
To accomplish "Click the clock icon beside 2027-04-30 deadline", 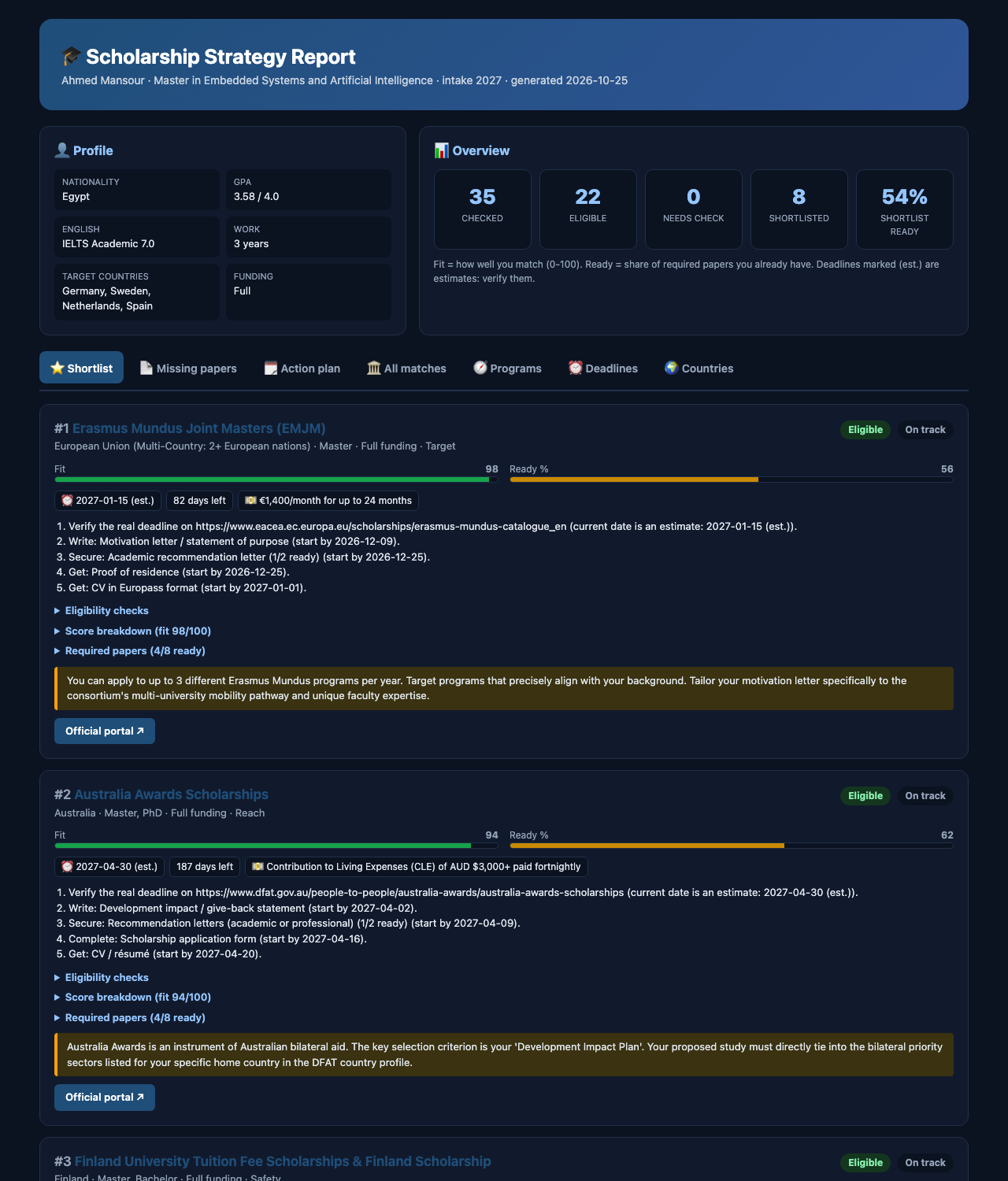I will click(x=67, y=867).
